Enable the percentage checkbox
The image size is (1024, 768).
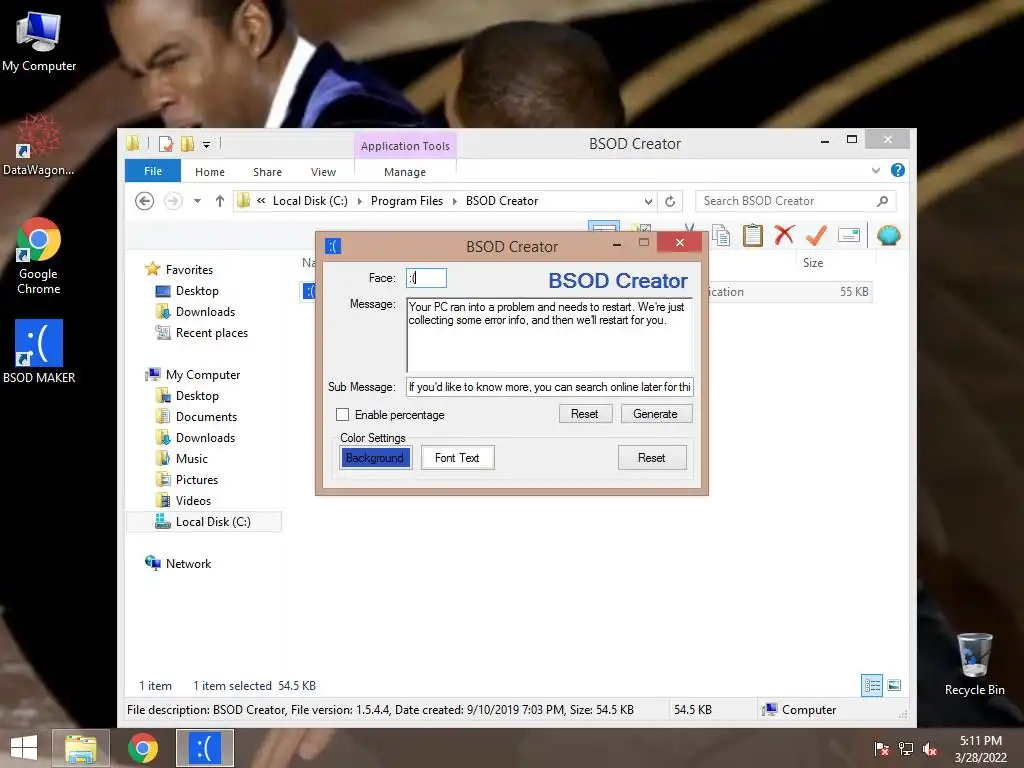[x=342, y=415]
